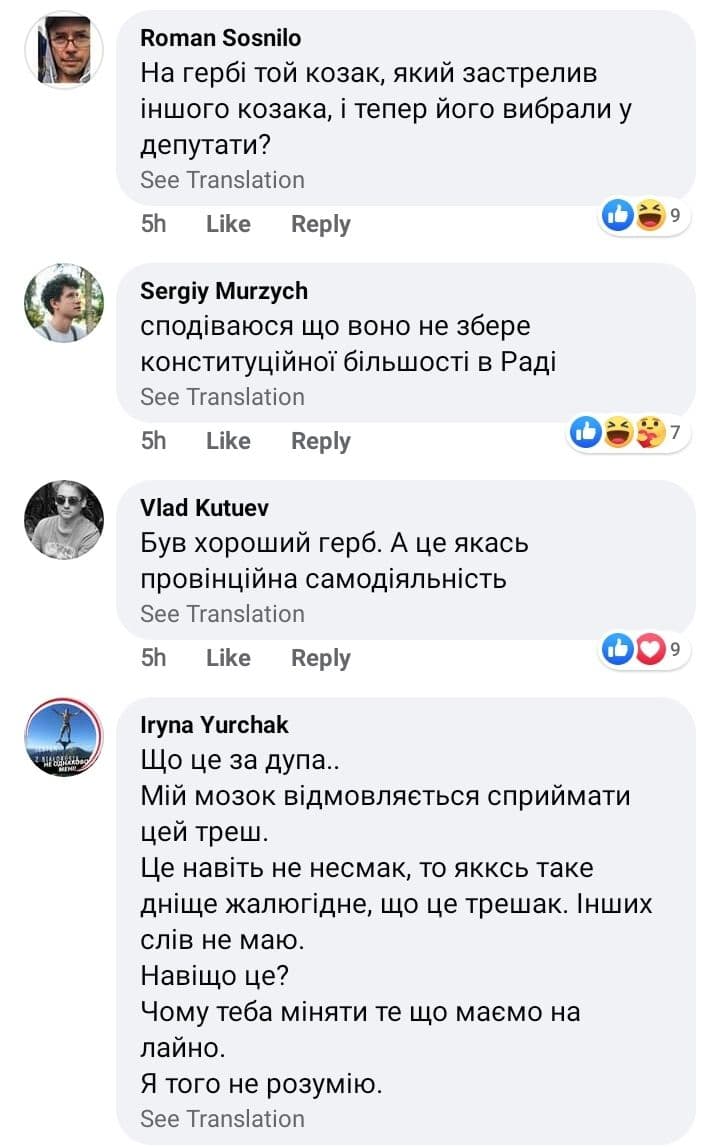Open the Iryna Yurchak name link
Image resolution: width=720 pixels, height=1148 pixels.
coord(214,725)
